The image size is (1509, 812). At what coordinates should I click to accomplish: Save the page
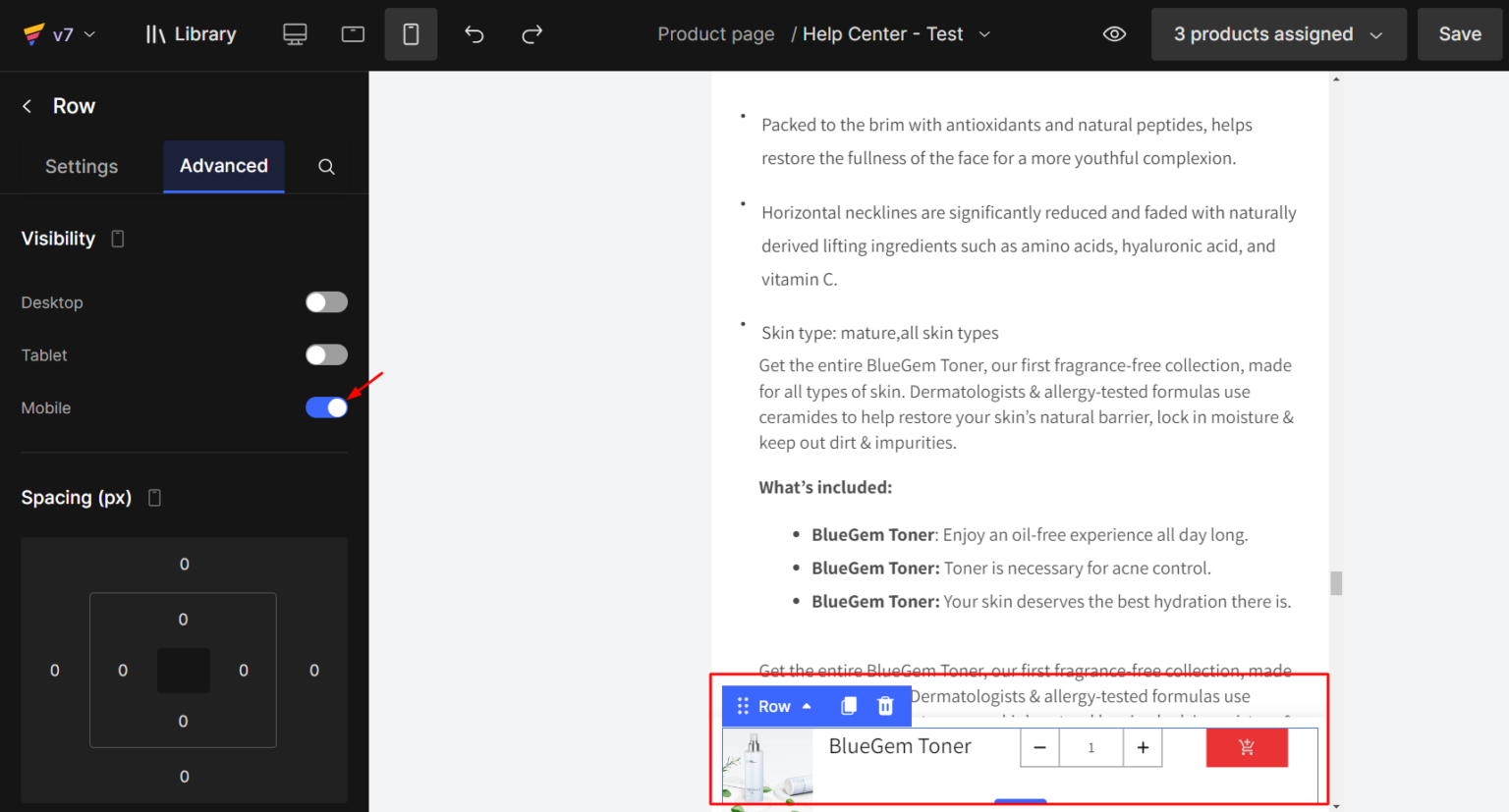click(1460, 33)
